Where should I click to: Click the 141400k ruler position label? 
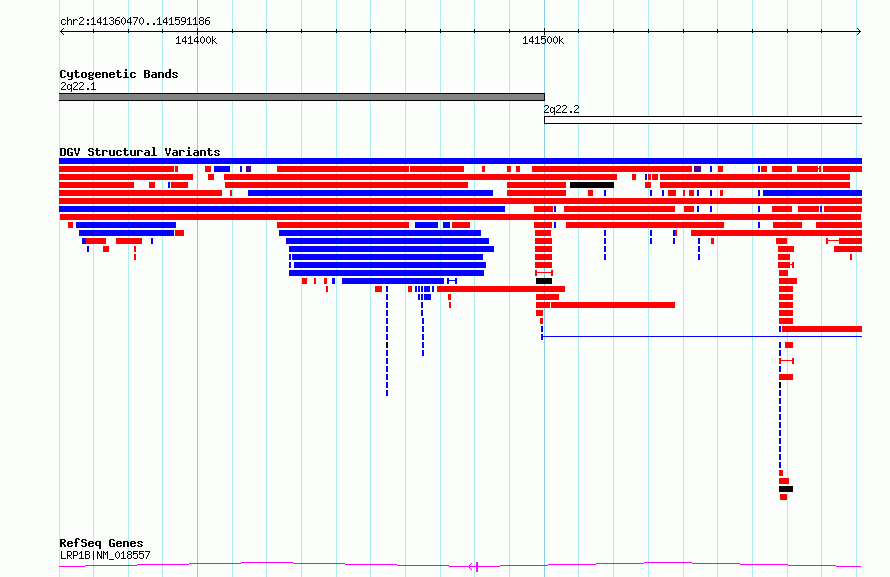tap(196, 40)
